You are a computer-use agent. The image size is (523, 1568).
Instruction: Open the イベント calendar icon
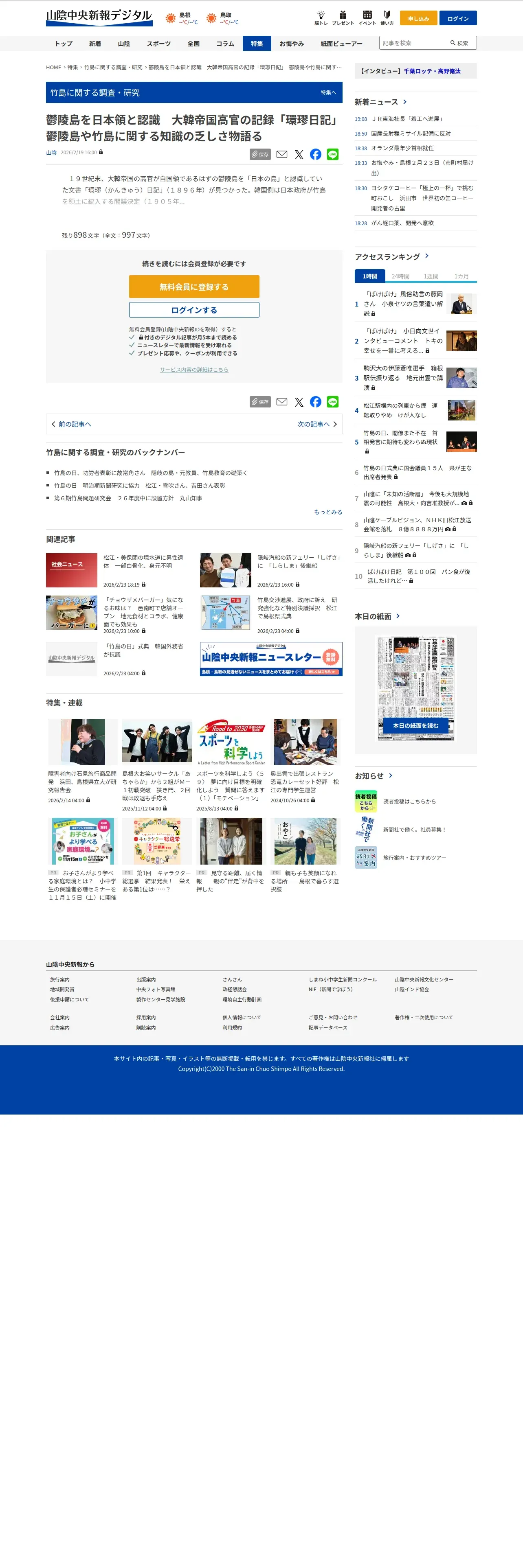tap(367, 18)
